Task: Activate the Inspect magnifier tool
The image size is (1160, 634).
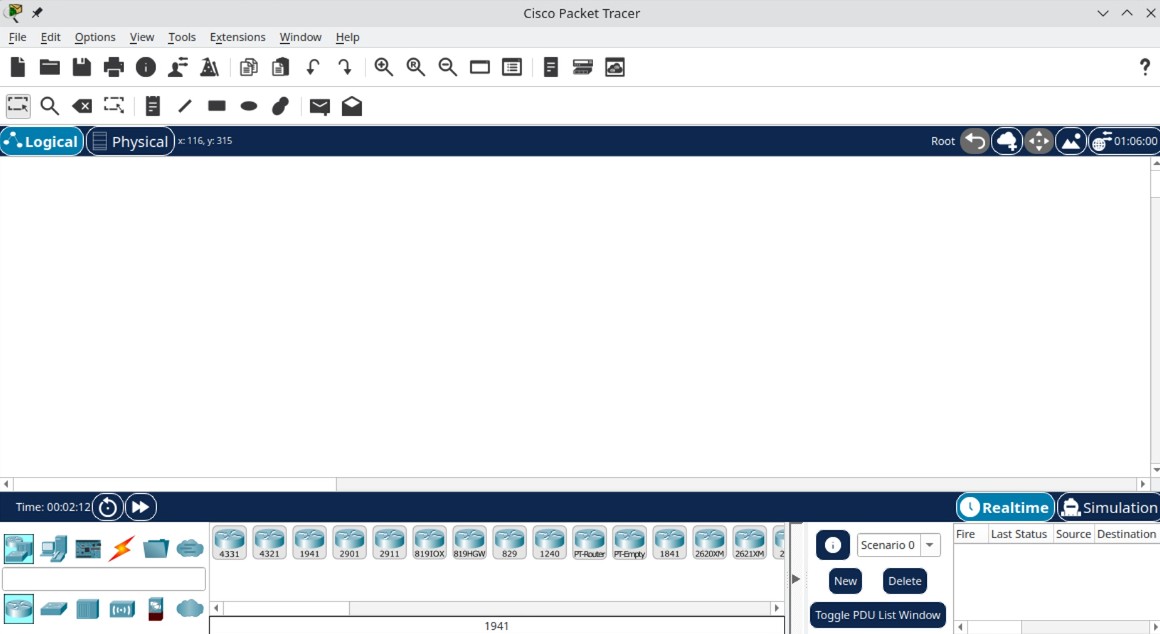Action: [50, 106]
